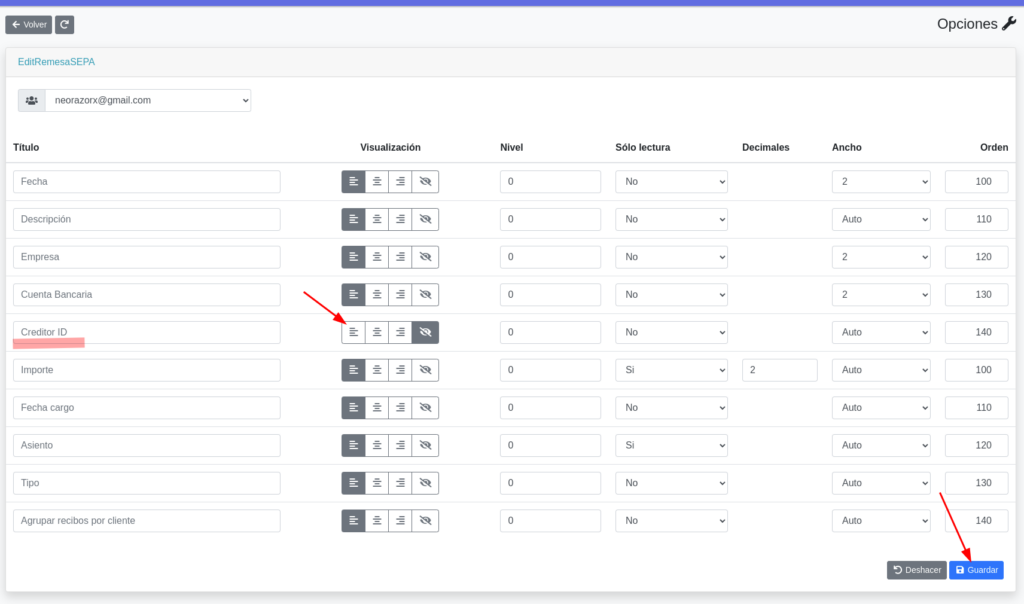Hide the Asiento field

pos(425,445)
